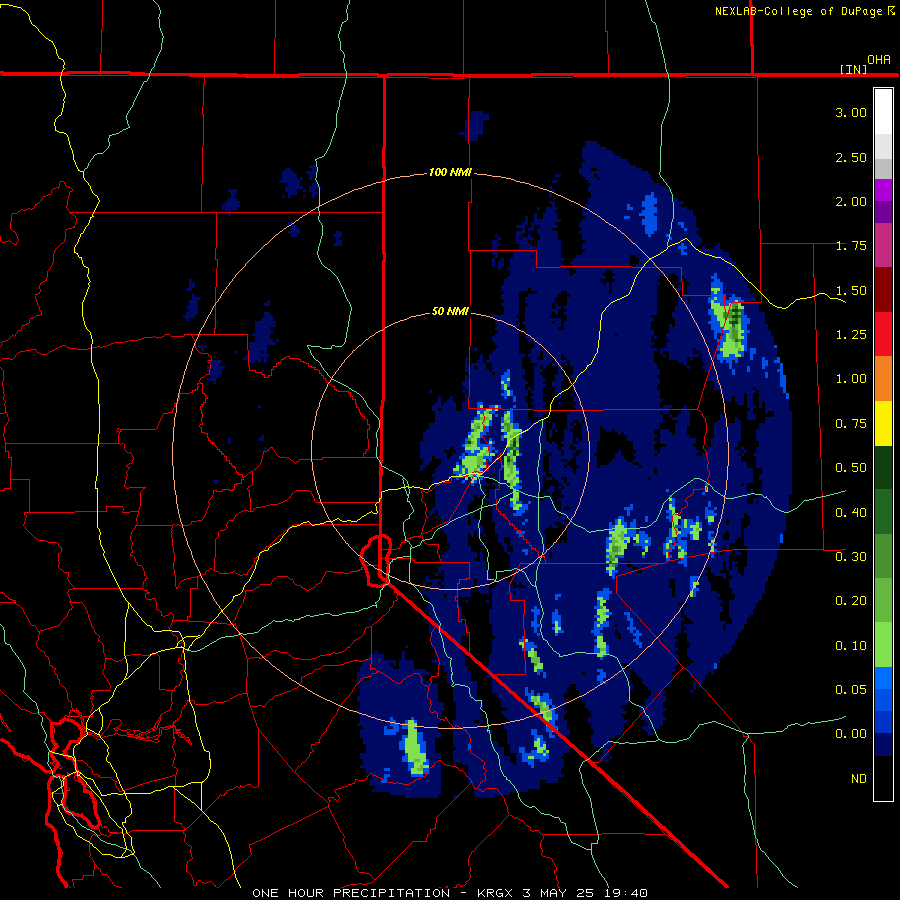Viewport: 900px width, 900px height.
Task: Pick the orange legend swatch
Action: click(883, 379)
